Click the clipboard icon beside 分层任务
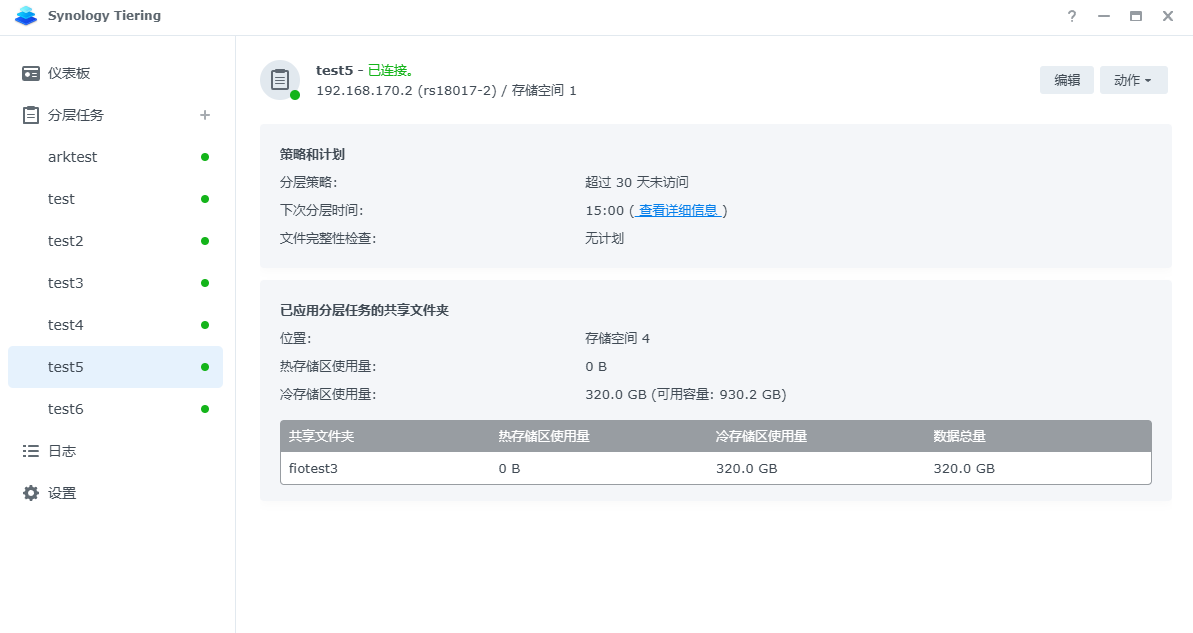 click(x=31, y=115)
